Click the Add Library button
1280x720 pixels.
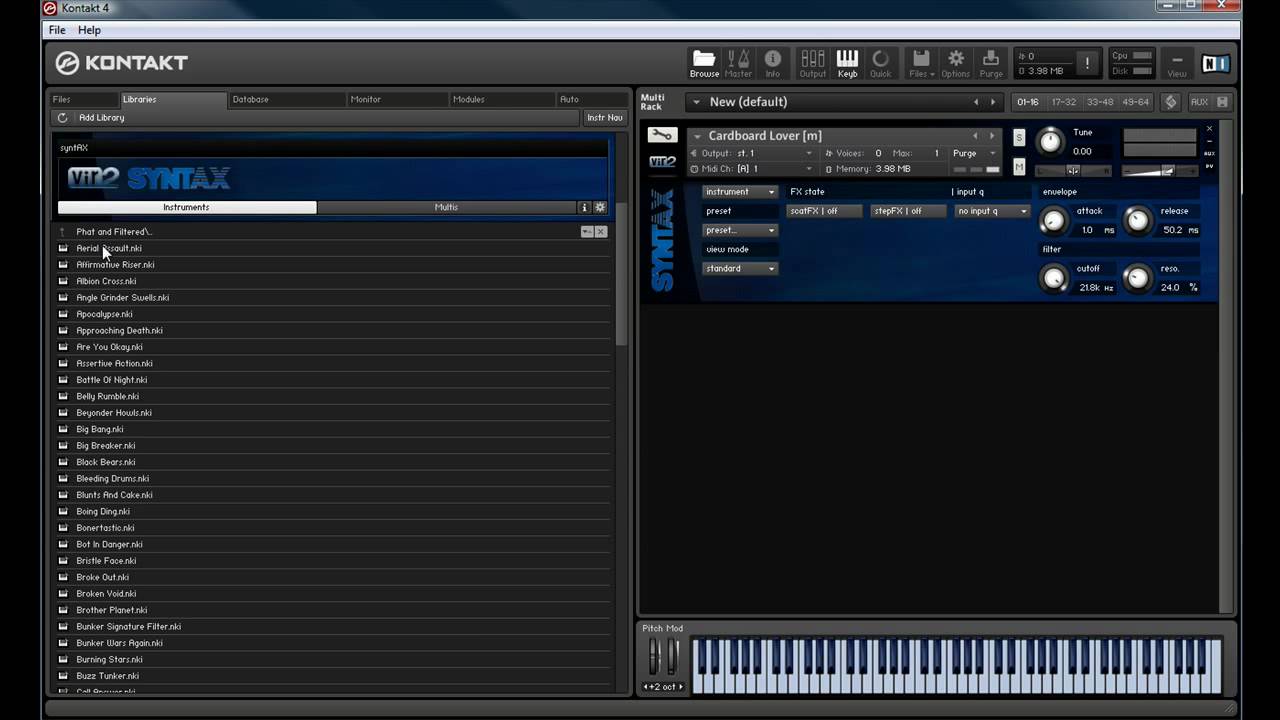tap(101, 118)
